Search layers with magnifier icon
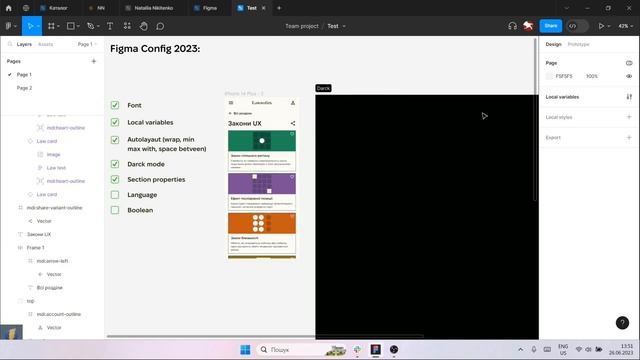The image size is (640, 360). [x=10, y=44]
